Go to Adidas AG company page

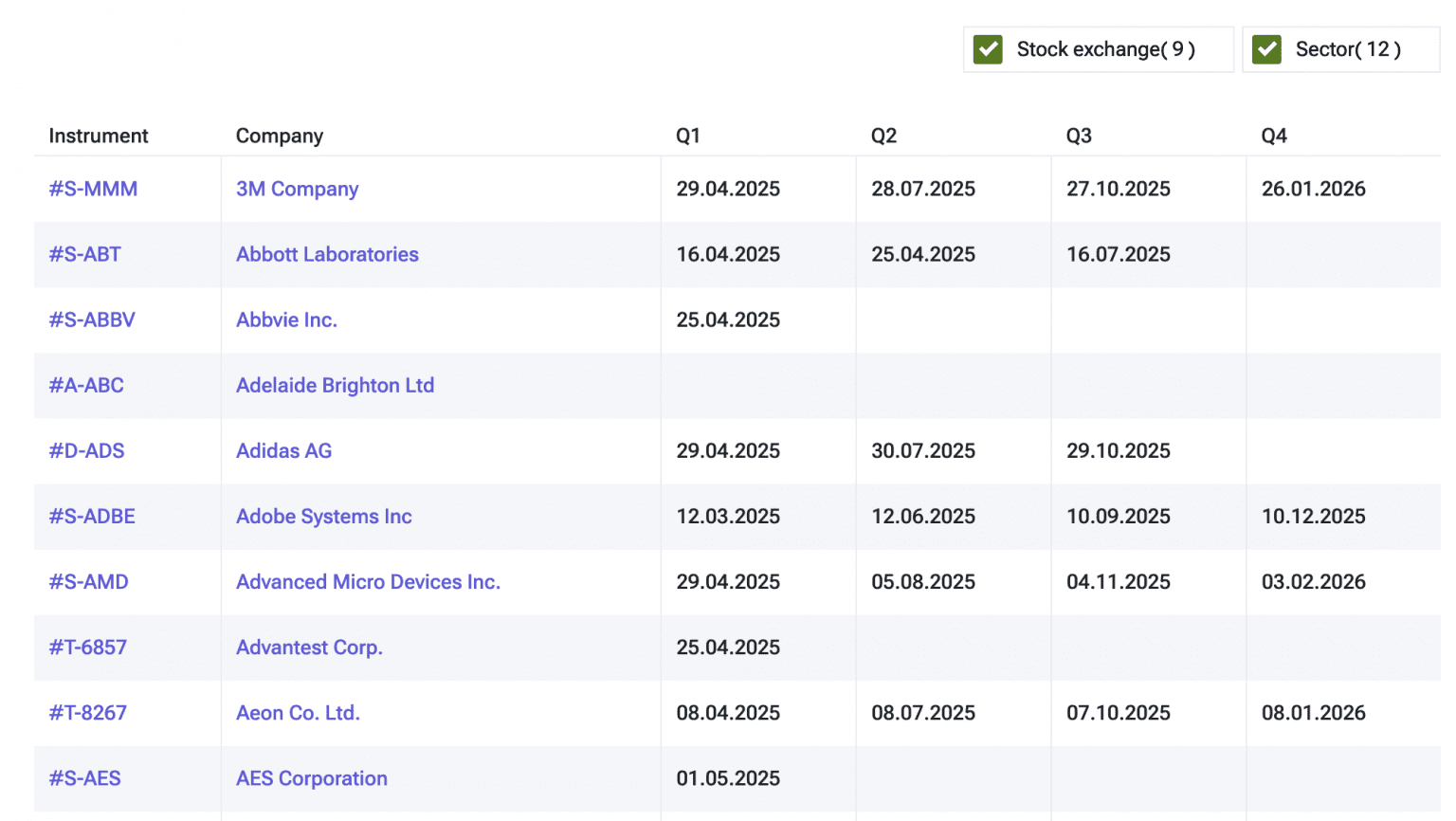point(283,450)
